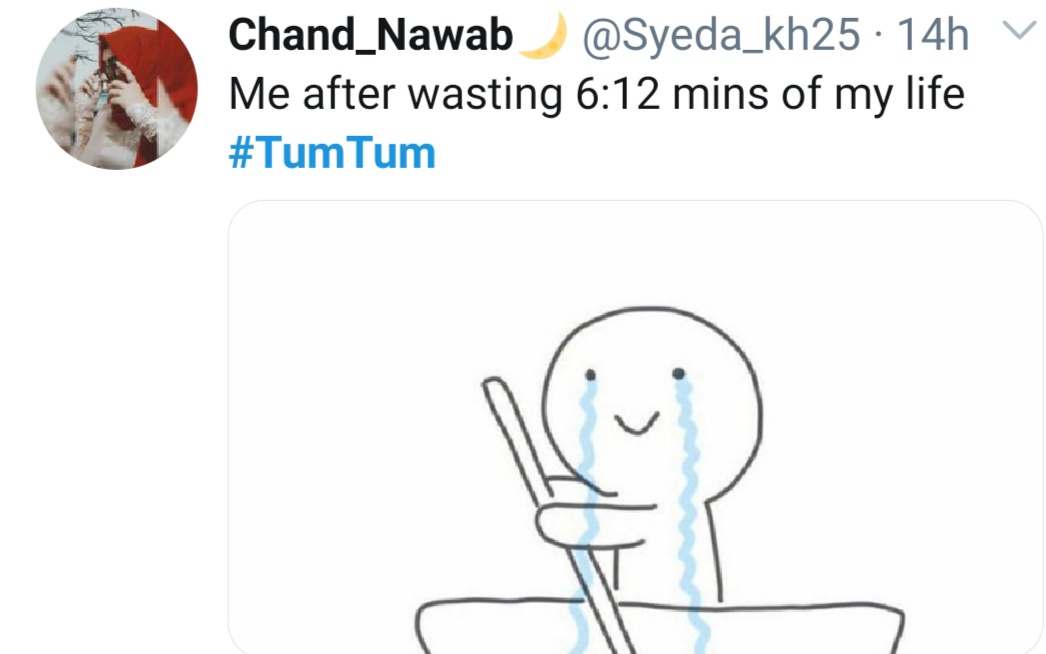This screenshot has width=1046, height=654.
Task: Open the tweet text about wasting 6:12 mins
Action: click(596, 94)
